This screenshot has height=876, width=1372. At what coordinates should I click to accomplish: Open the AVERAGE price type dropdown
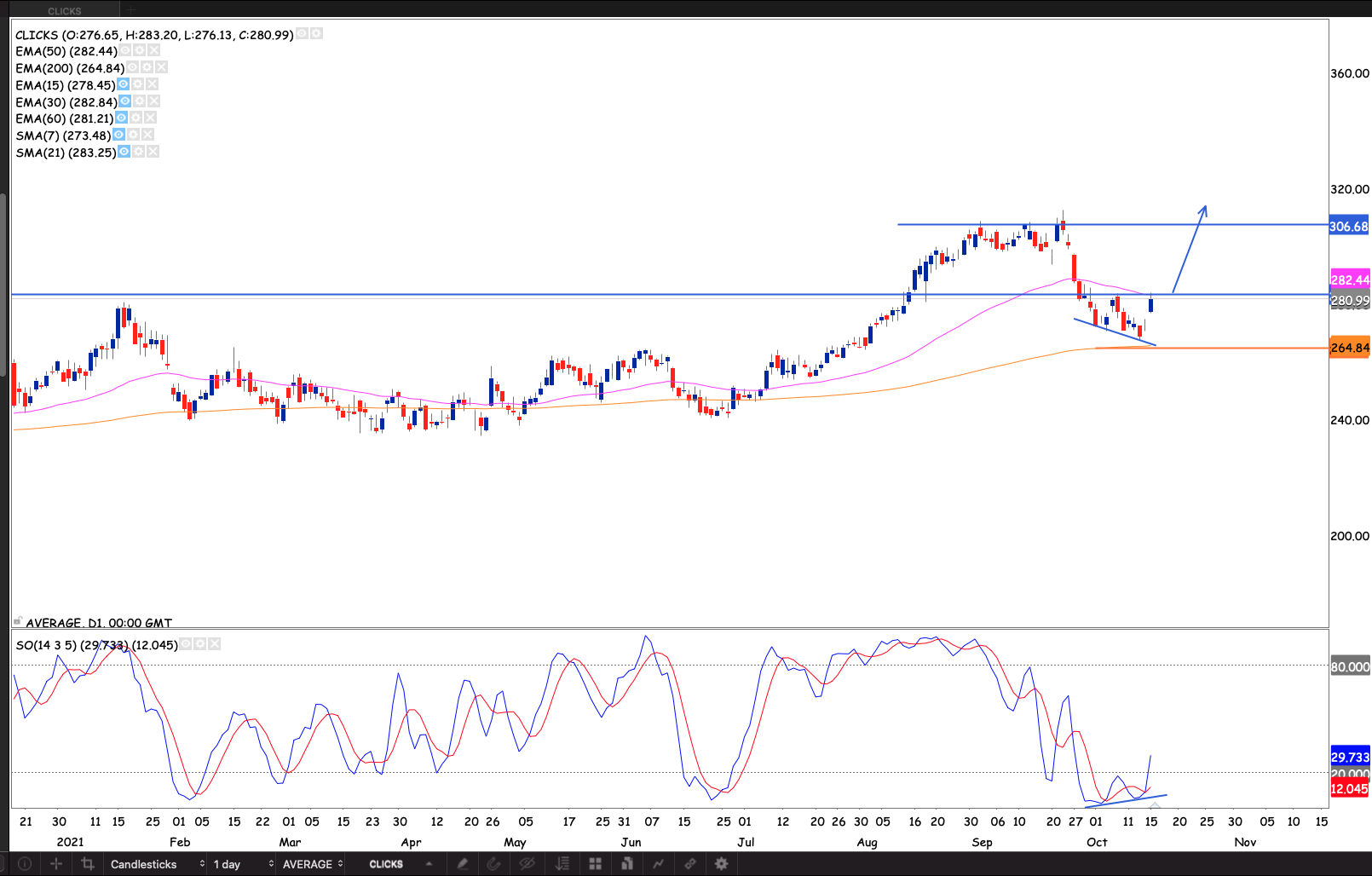click(312, 864)
